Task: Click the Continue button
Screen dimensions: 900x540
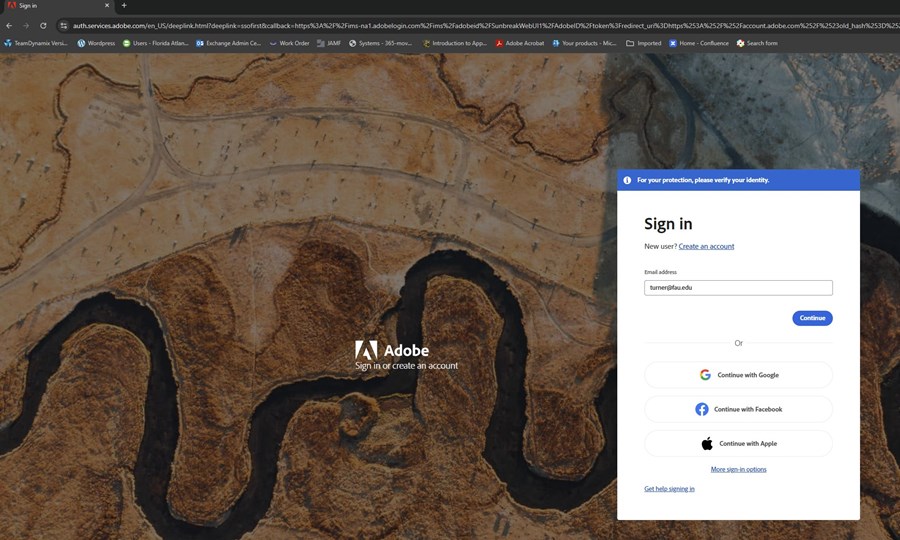Action: [812, 318]
